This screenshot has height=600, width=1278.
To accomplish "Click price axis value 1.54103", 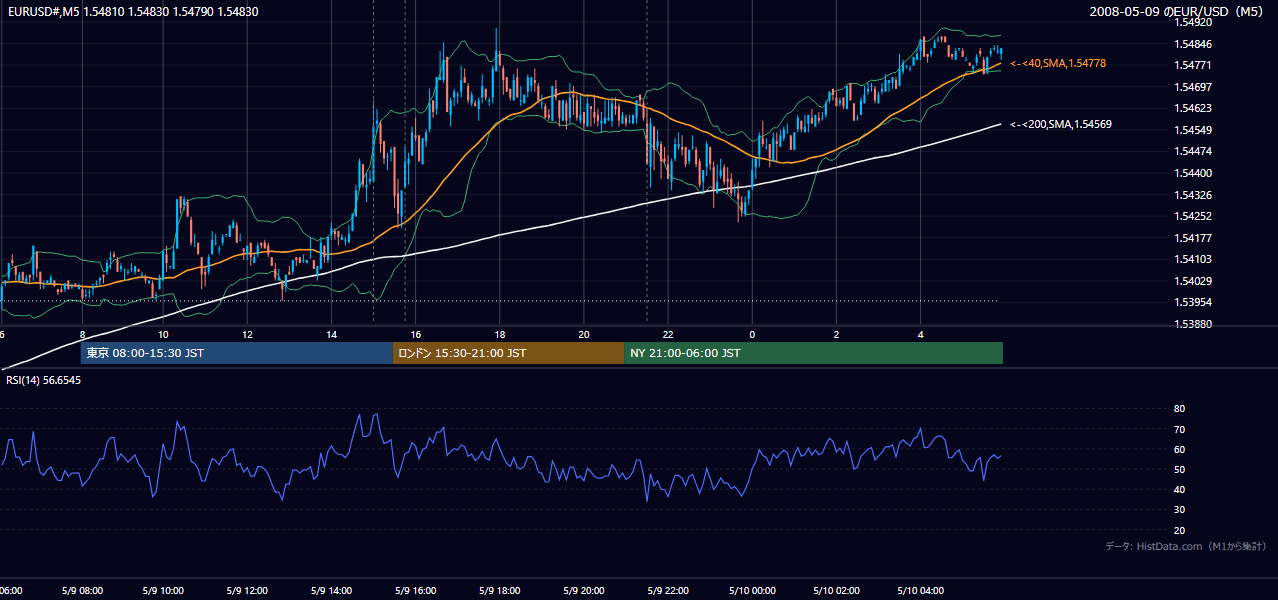I will (x=1193, y=259).
